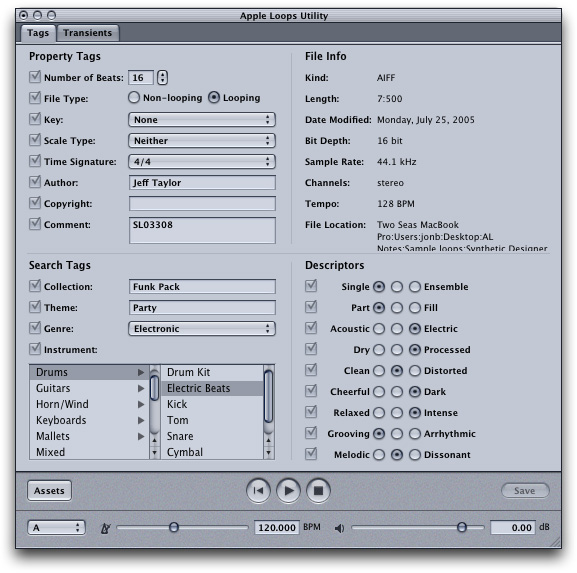Toggle the Genre checkbox

click(35, 328)
